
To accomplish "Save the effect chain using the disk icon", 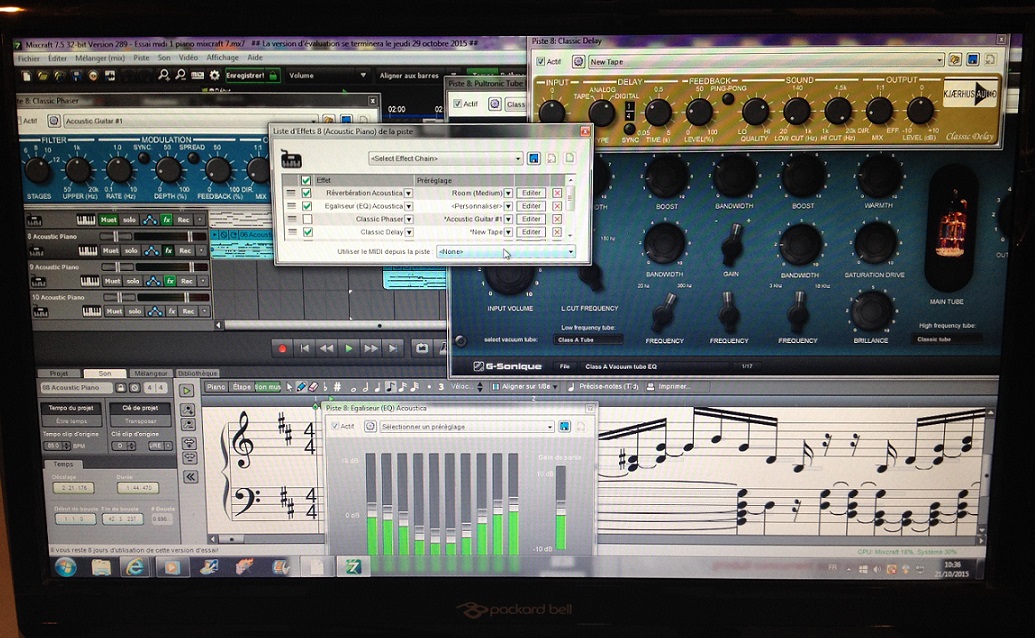I will point(534,158).
